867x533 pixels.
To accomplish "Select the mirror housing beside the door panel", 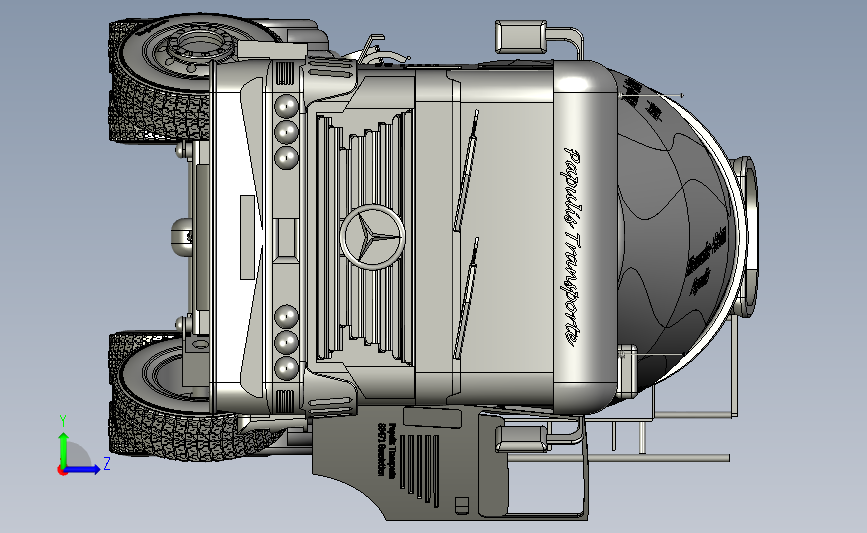I will [521, 440].
